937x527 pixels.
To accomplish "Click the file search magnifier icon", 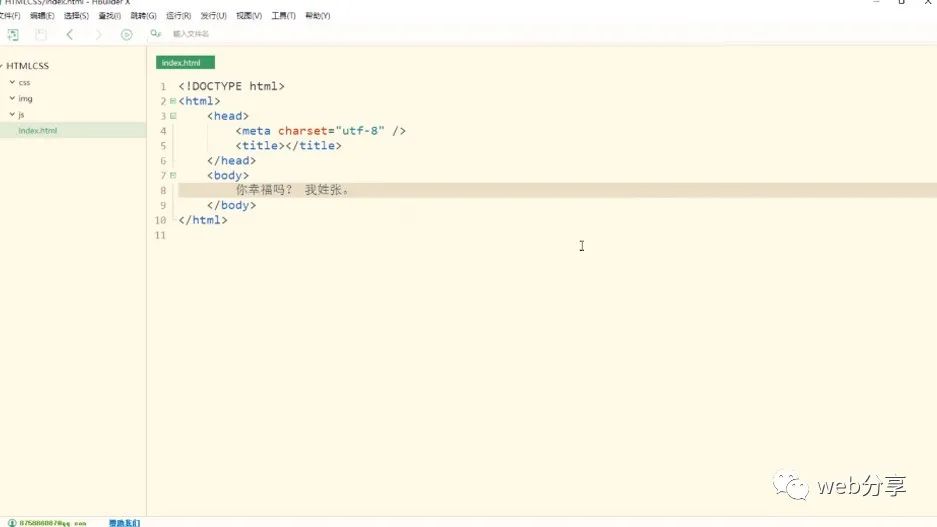I will coord(155,34).
